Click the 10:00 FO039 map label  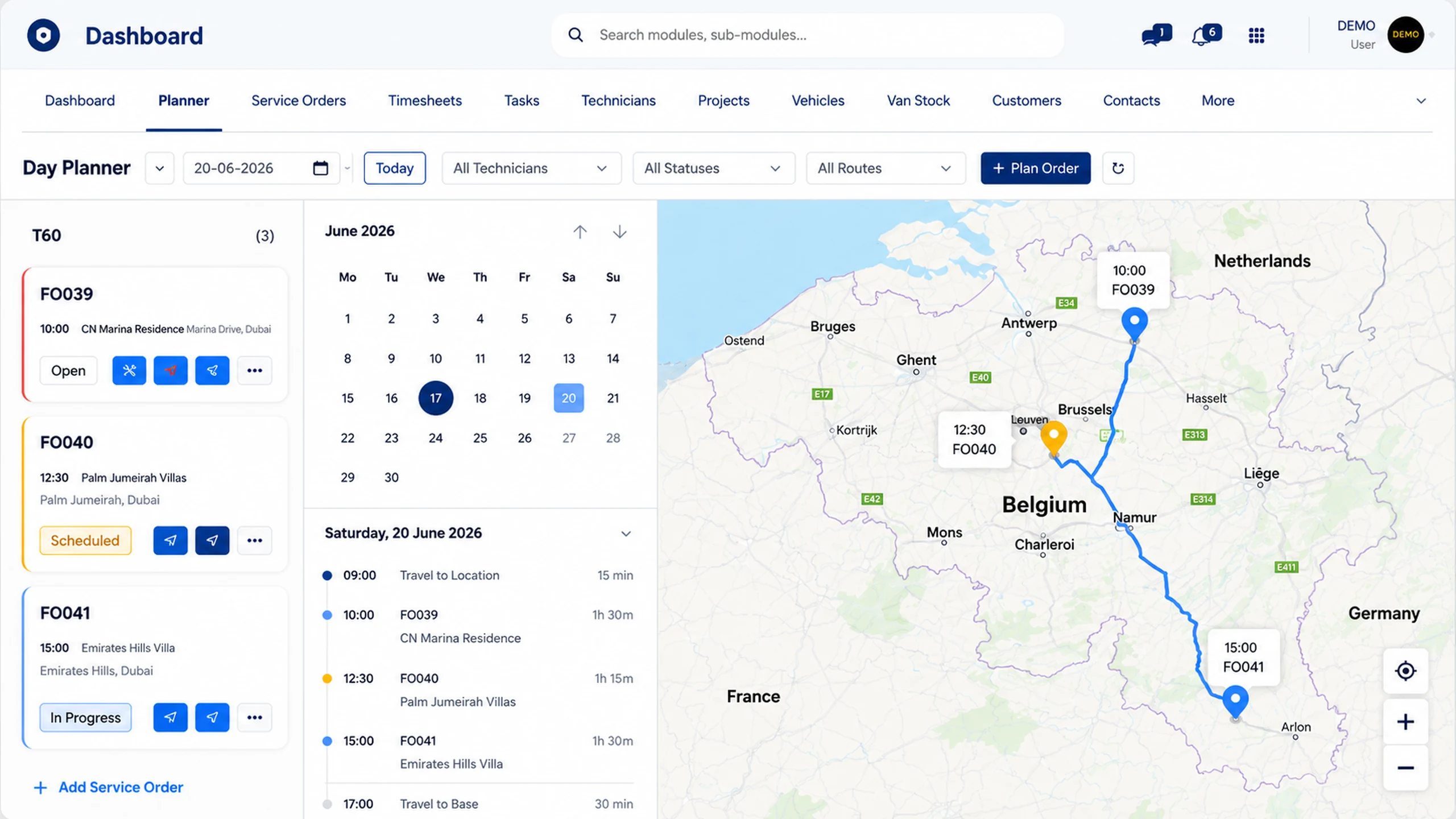click(x=1133, y=280)
